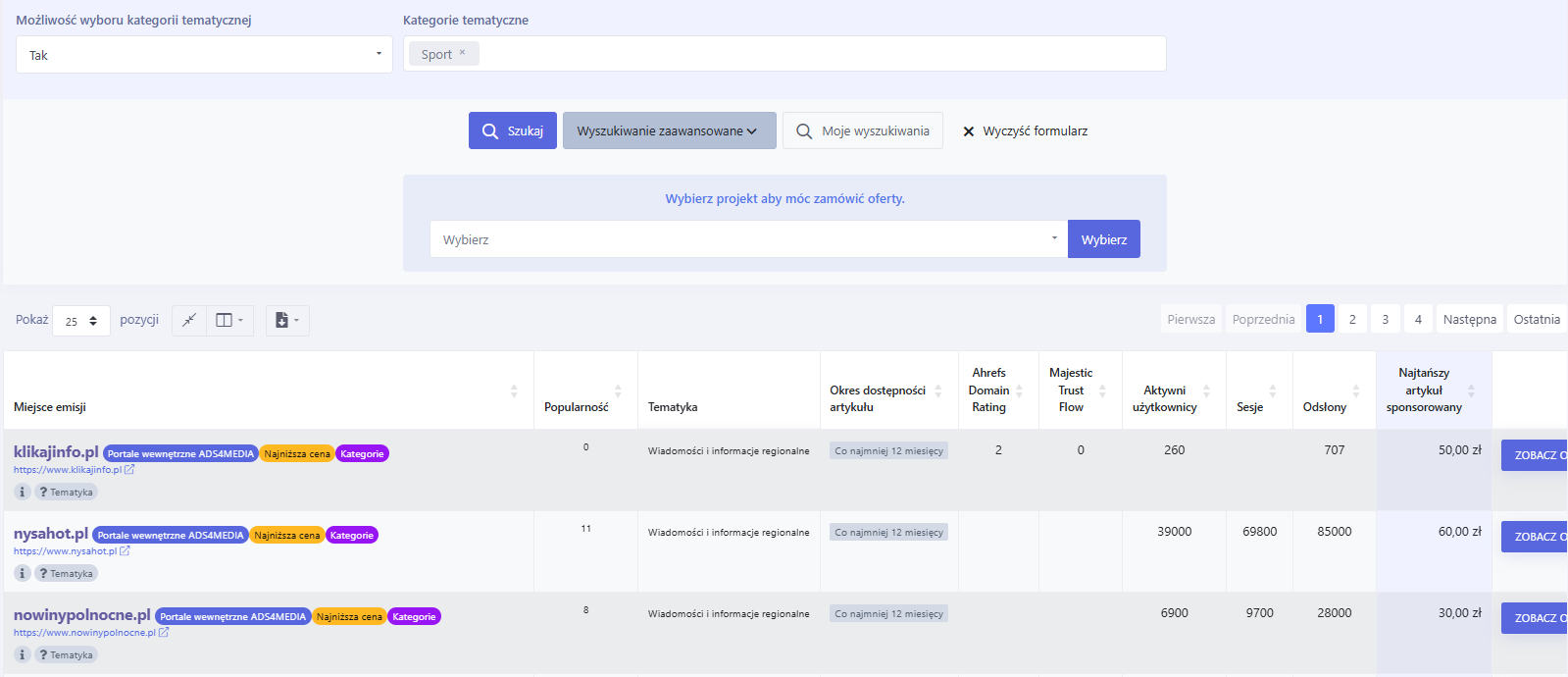The image size is (1568, 677).
Task: Click nowinypolnocne.pl Kategorie tag
Action: click(x=415, y=616)
